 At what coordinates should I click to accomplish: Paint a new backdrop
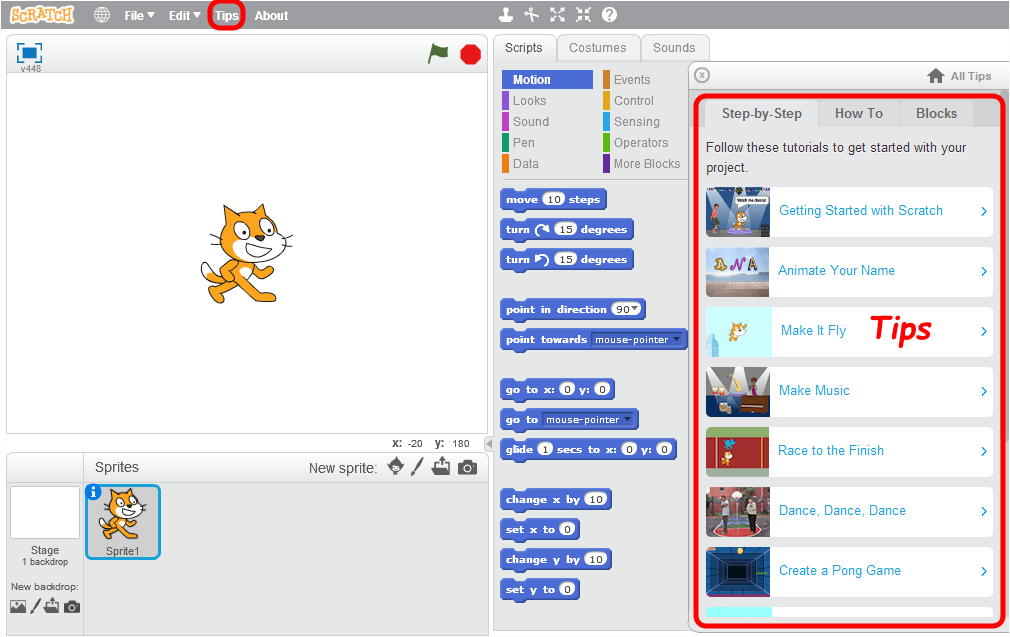pos(36,606)
